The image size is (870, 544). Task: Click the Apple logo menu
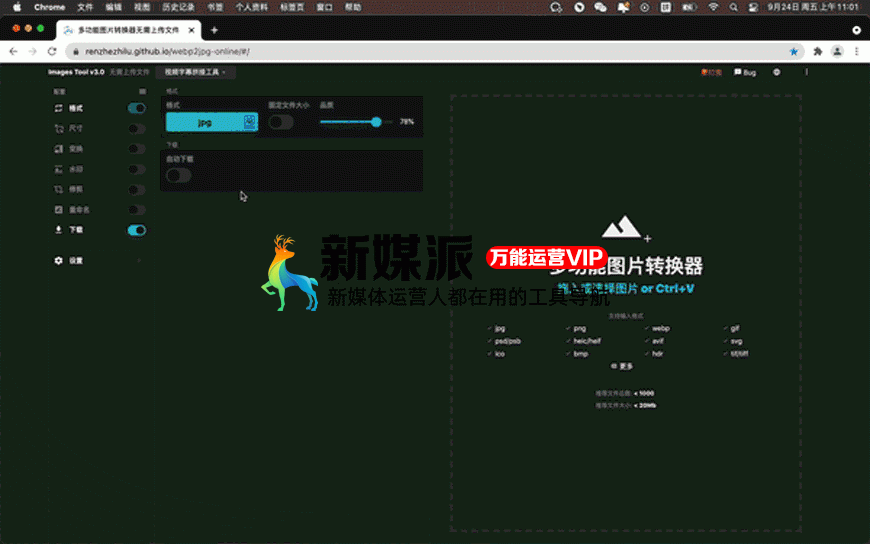[x=17, y=7]
